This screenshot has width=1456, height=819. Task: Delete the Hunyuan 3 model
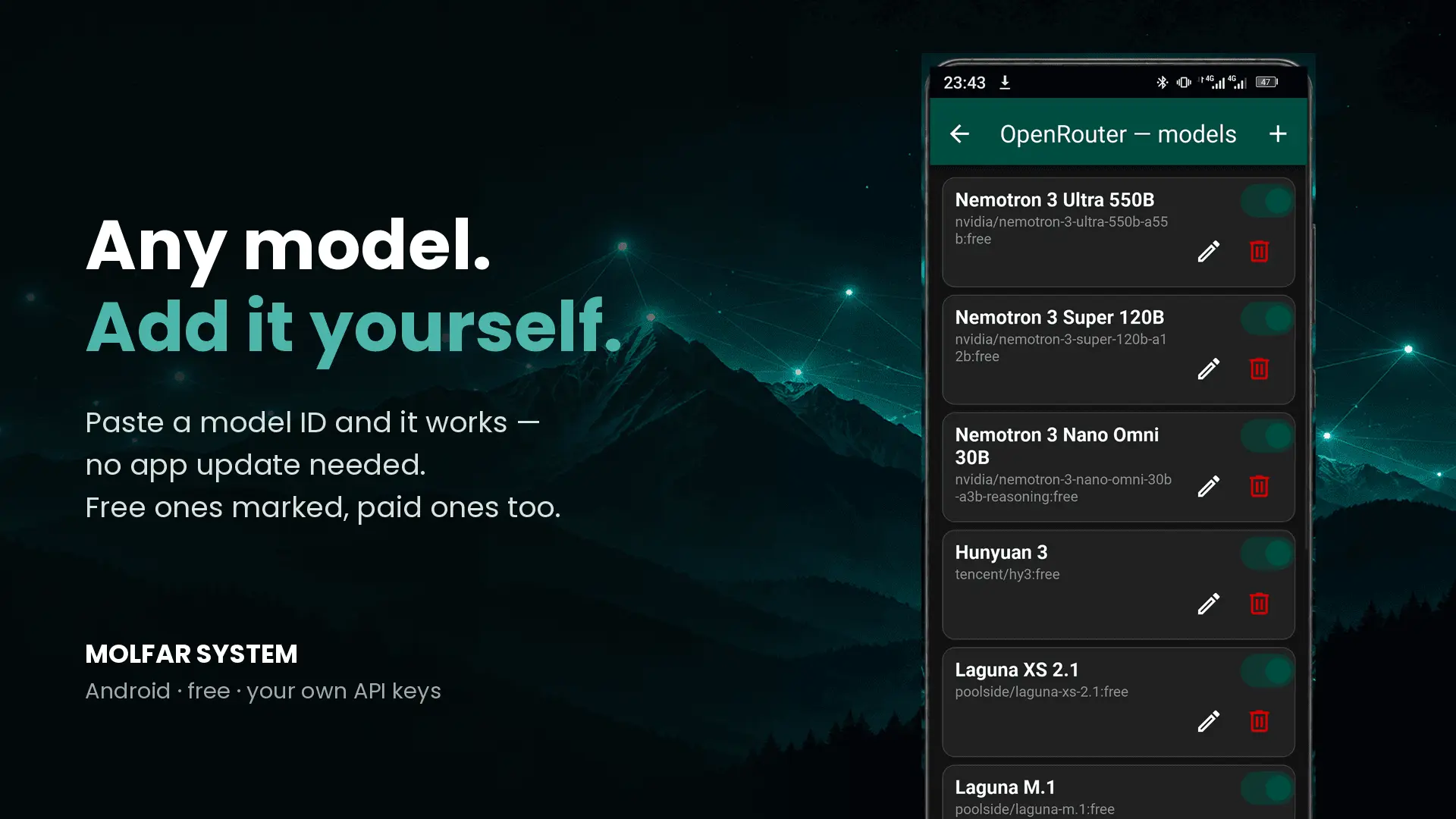click(x=1259, y=604)
